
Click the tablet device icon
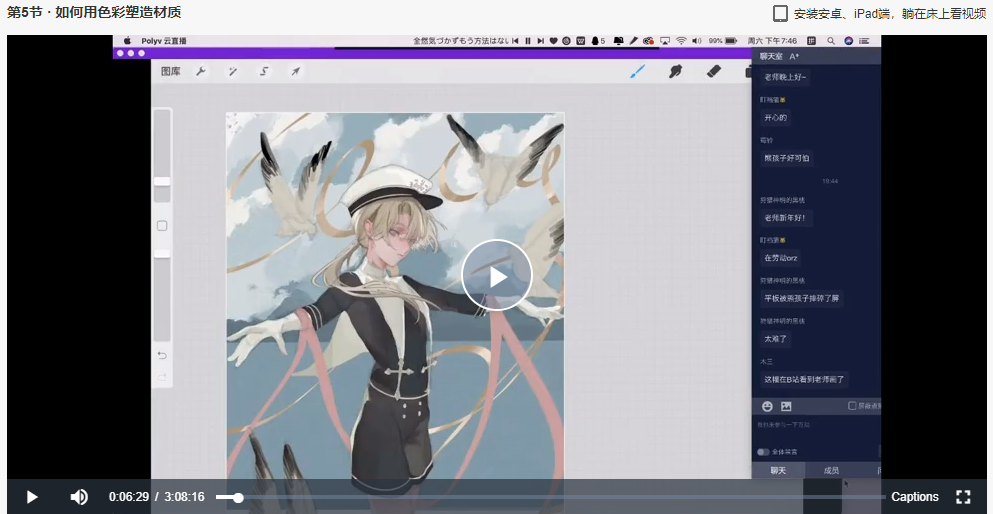pos(781,13)
